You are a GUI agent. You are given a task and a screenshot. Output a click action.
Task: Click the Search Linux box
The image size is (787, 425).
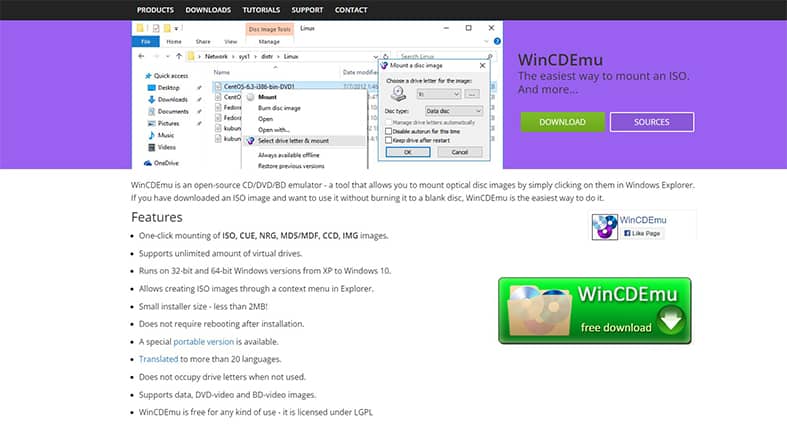point(445,56)
